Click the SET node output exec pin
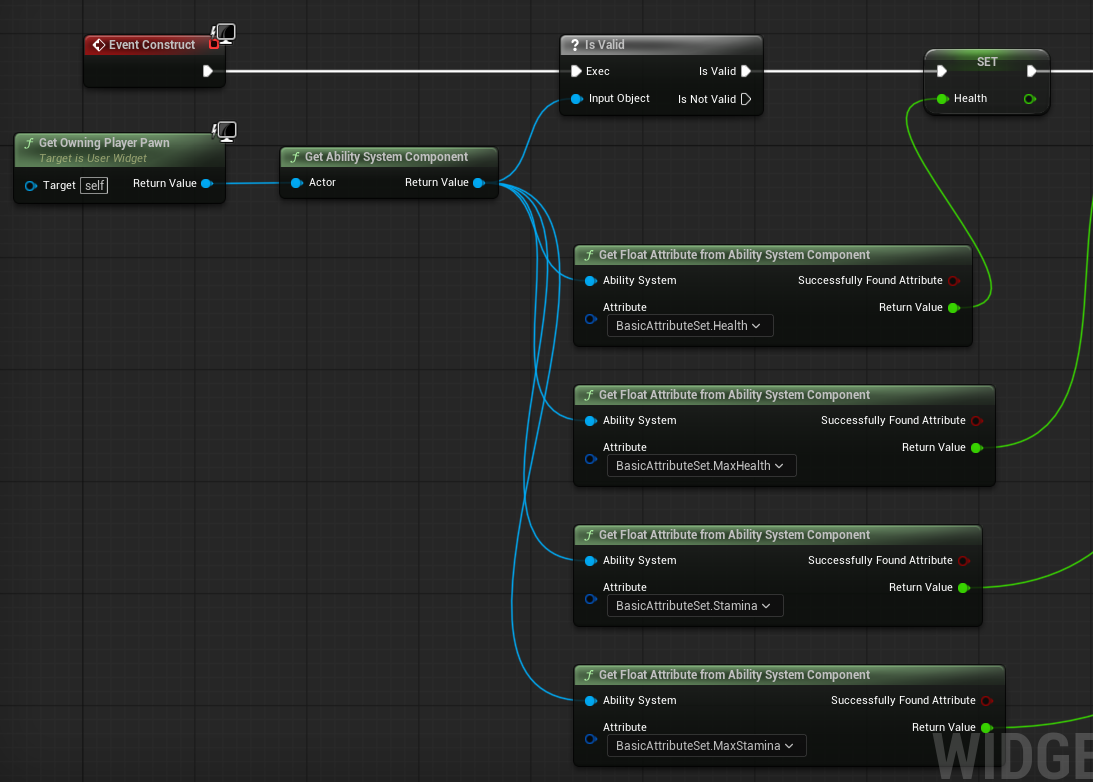The height and width of the screenshot is (782, 1093). pos(1031,71)
